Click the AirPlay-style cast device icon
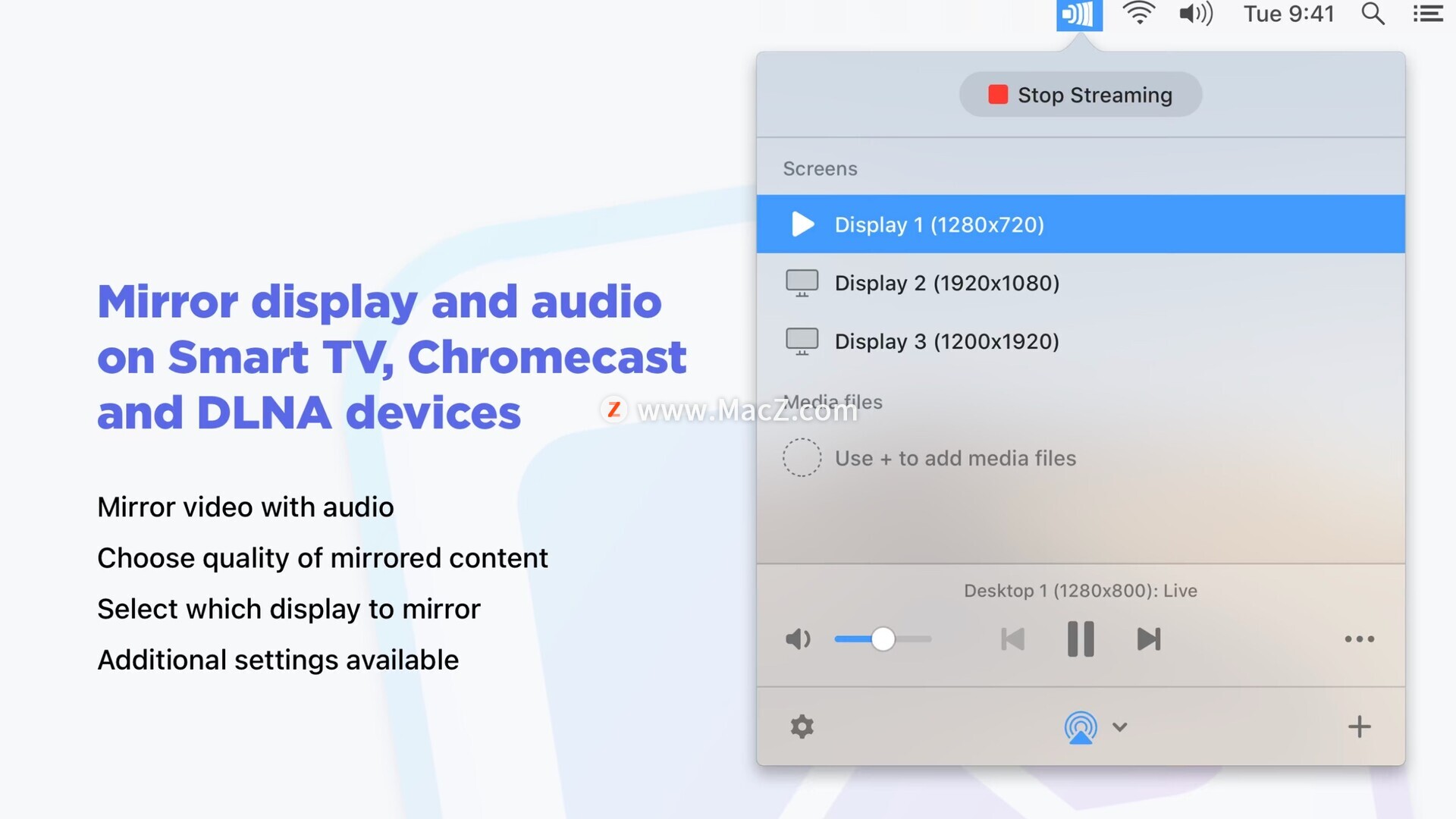Image resolution: width=1456 pixels, height=819 pixels. click(1081, 727)
